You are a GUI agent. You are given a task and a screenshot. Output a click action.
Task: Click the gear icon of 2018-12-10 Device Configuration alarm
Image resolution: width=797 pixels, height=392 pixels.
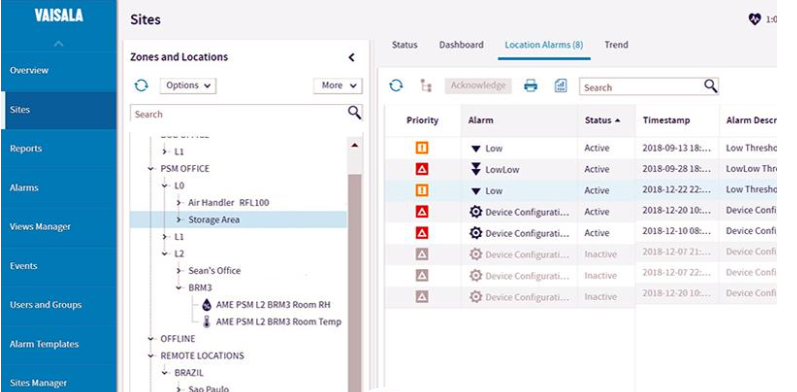[x=476, y=233]
